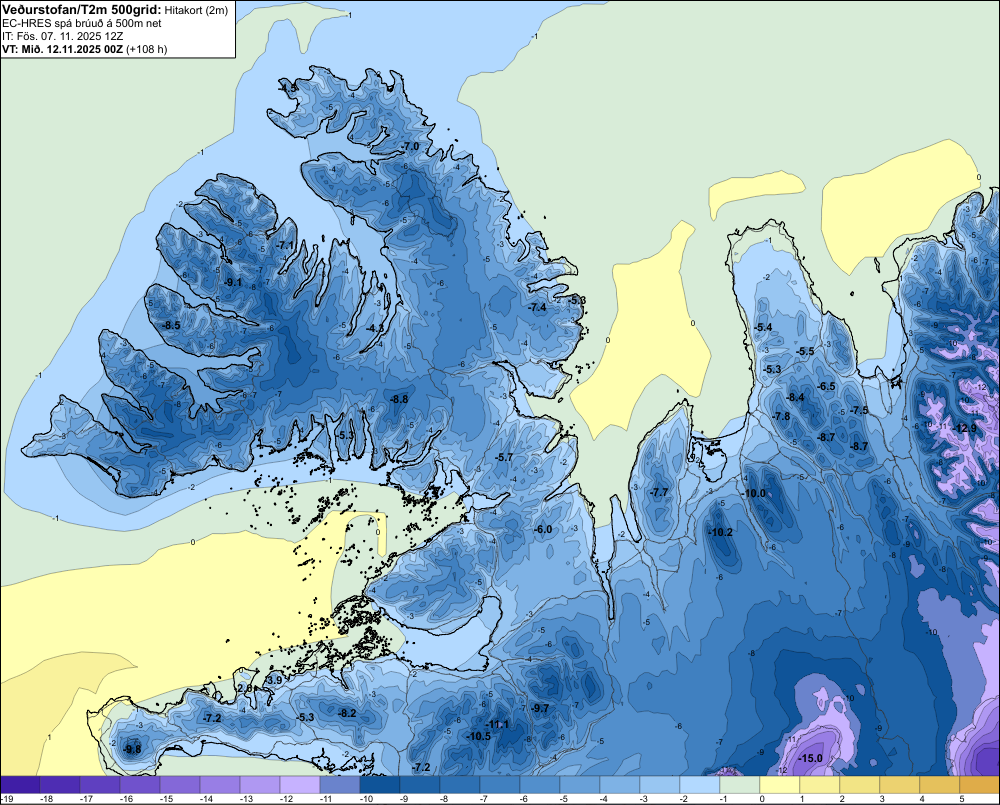Click the -10.5 temperature value on the map

(480, 736)
